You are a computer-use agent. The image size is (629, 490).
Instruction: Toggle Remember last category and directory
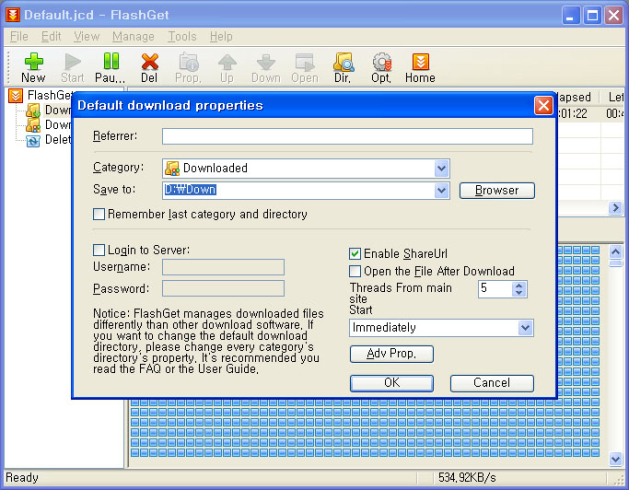point(99,214)
